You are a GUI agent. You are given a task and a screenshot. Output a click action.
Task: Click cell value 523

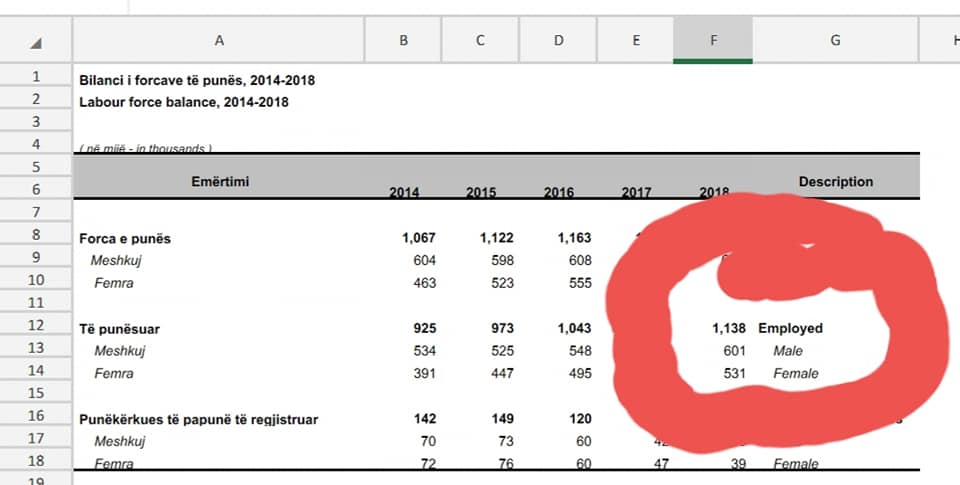coord(502,283)
